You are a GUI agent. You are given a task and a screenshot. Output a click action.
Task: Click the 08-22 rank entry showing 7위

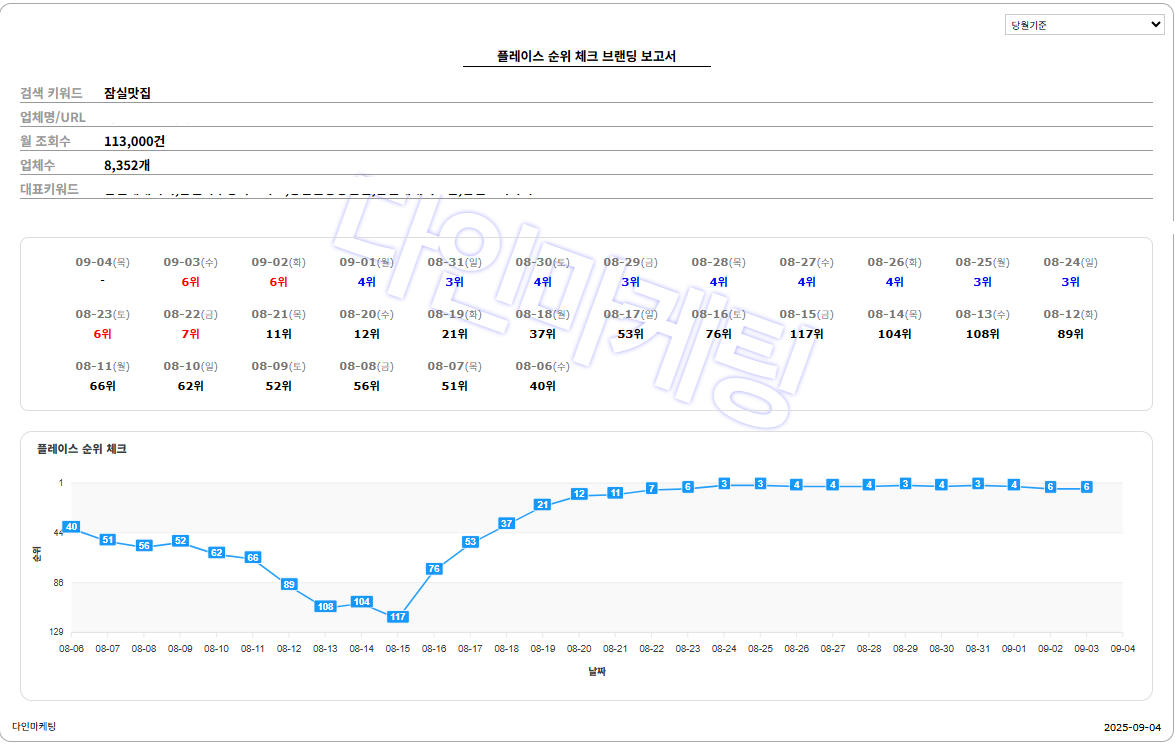[x=190, y=334]
